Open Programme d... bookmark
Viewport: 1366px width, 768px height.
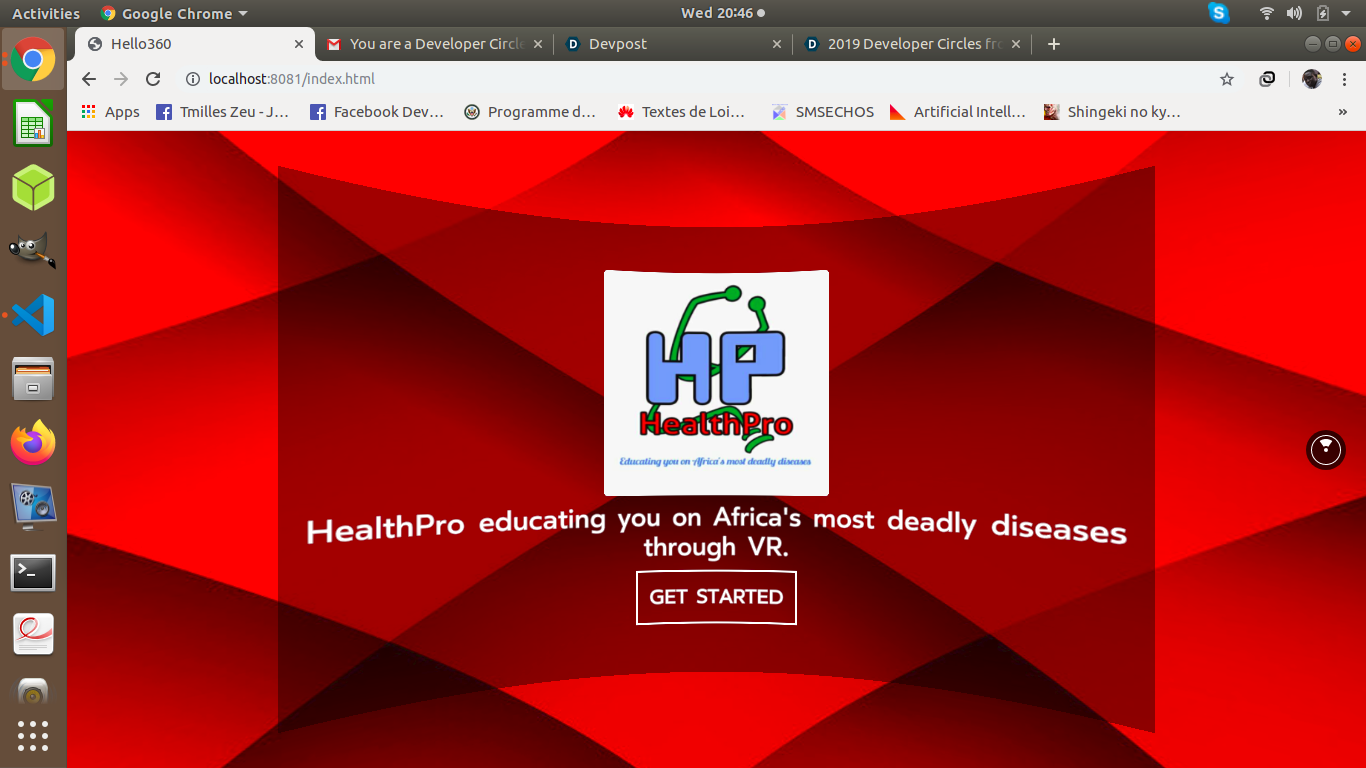tap(531, 112)
